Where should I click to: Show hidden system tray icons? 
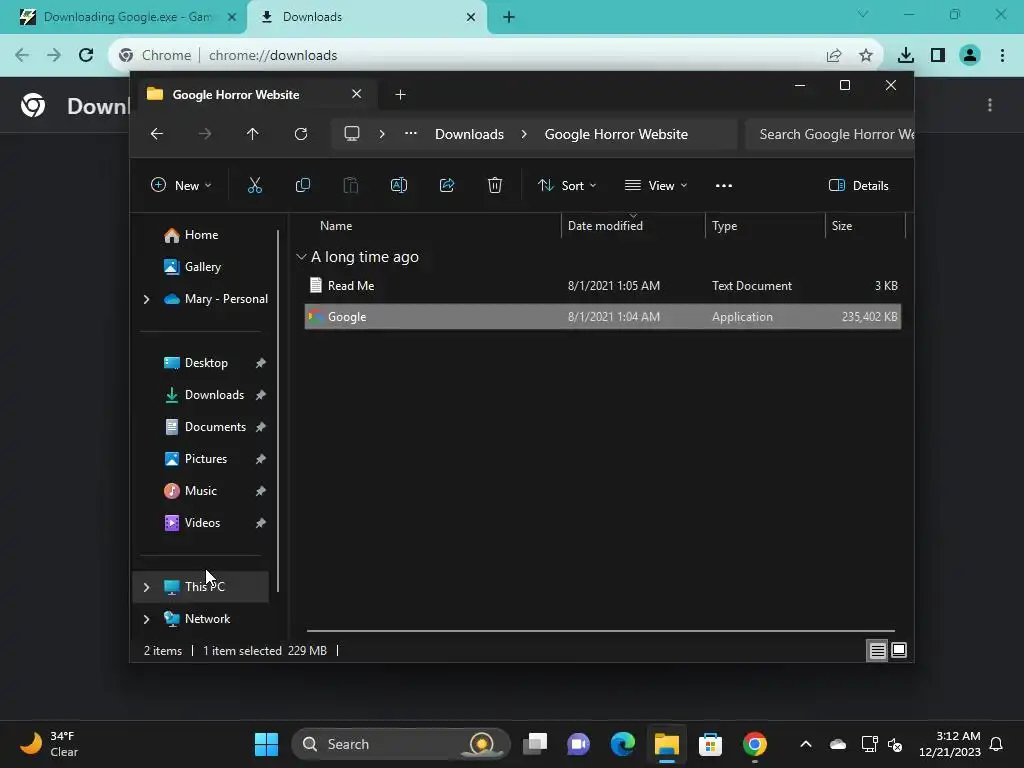click(806, 744)
